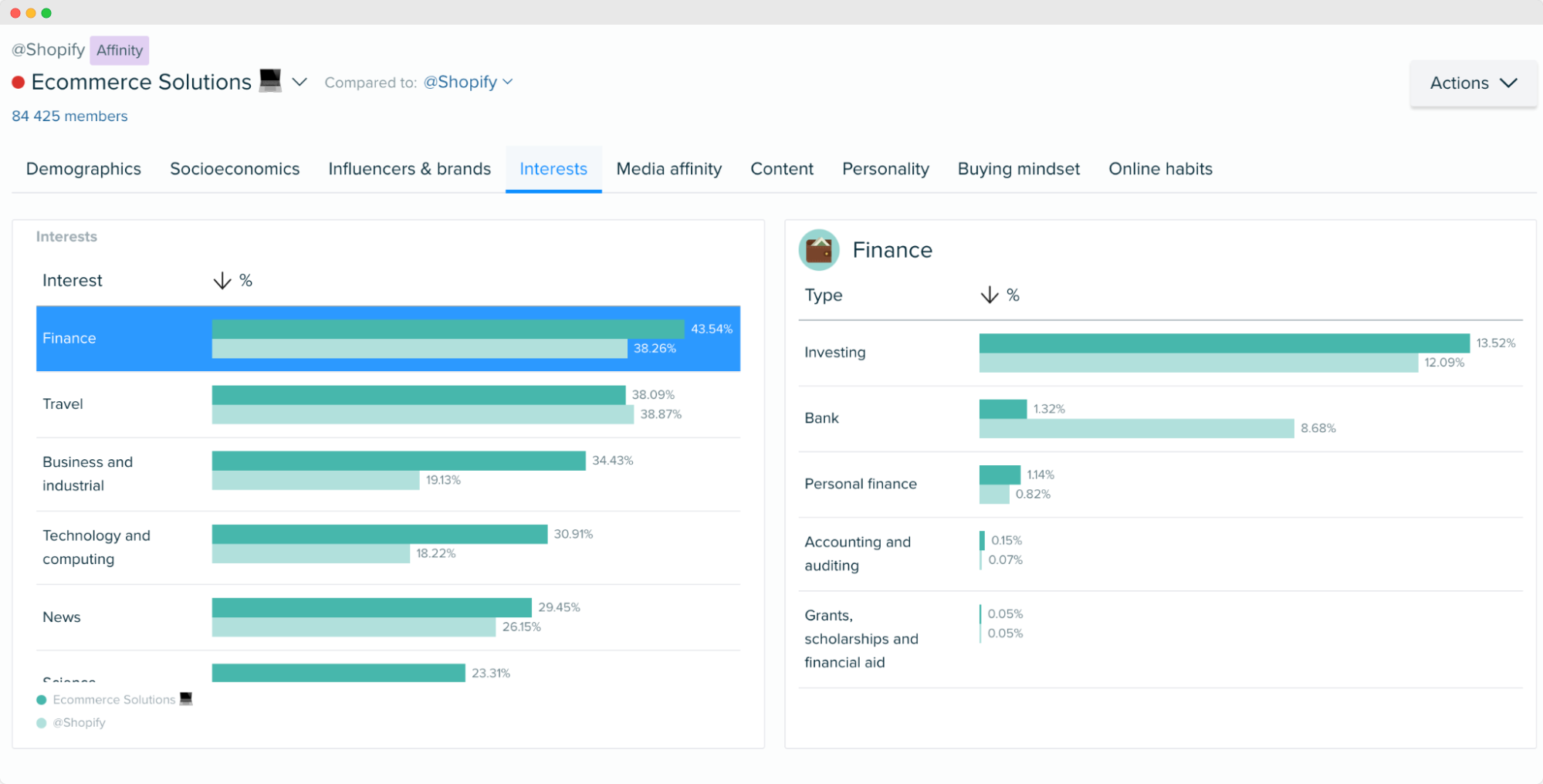Click the 43.54% Finance bar value

[x=712, y=329]
